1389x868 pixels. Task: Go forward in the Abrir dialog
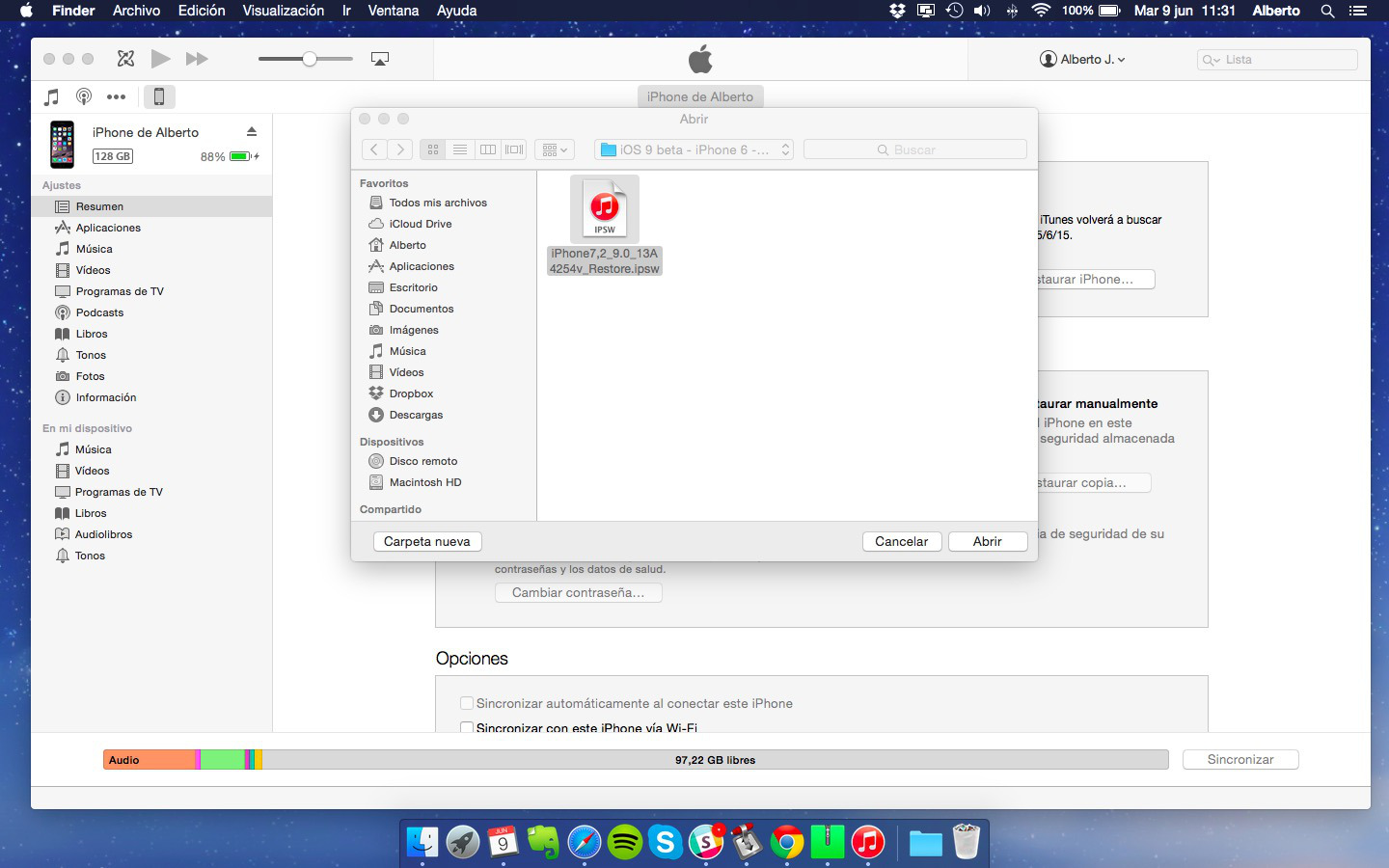tap(400, 149)
